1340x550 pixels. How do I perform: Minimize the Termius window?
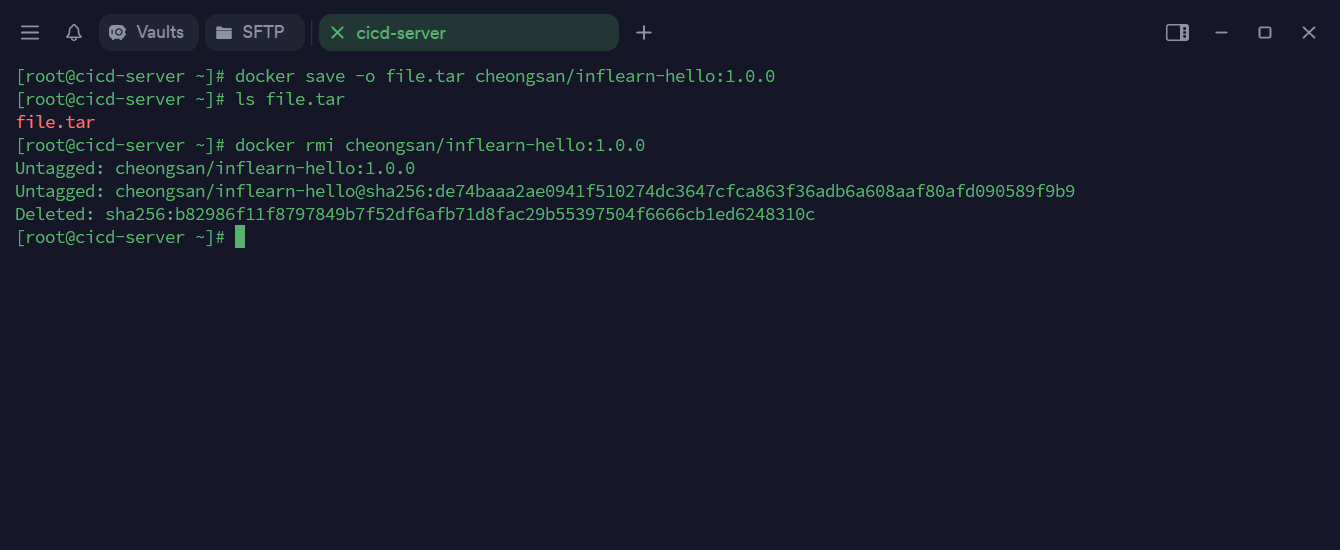point(1221,33)
